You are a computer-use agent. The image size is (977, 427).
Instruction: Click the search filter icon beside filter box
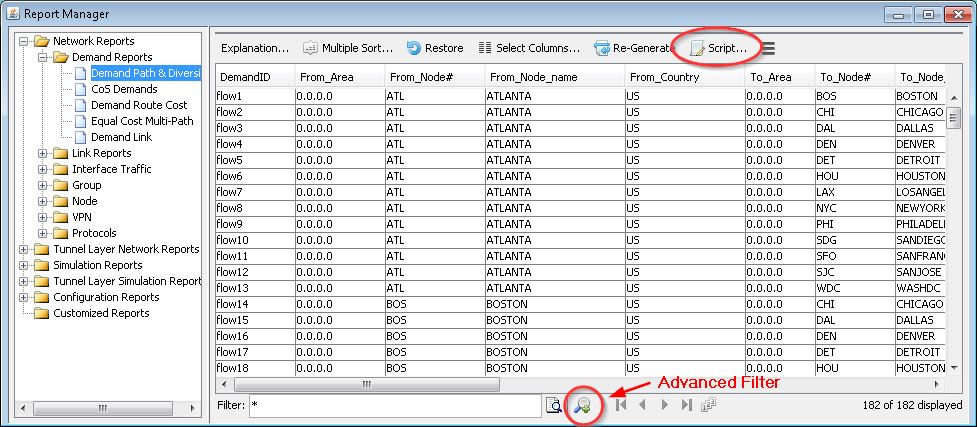[553, 405]
